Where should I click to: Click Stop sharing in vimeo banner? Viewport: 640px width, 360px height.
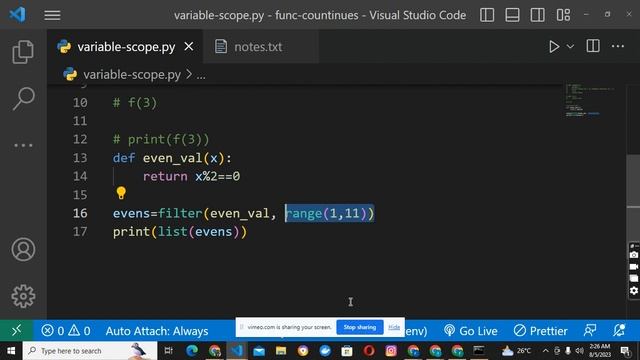(360, 327)
